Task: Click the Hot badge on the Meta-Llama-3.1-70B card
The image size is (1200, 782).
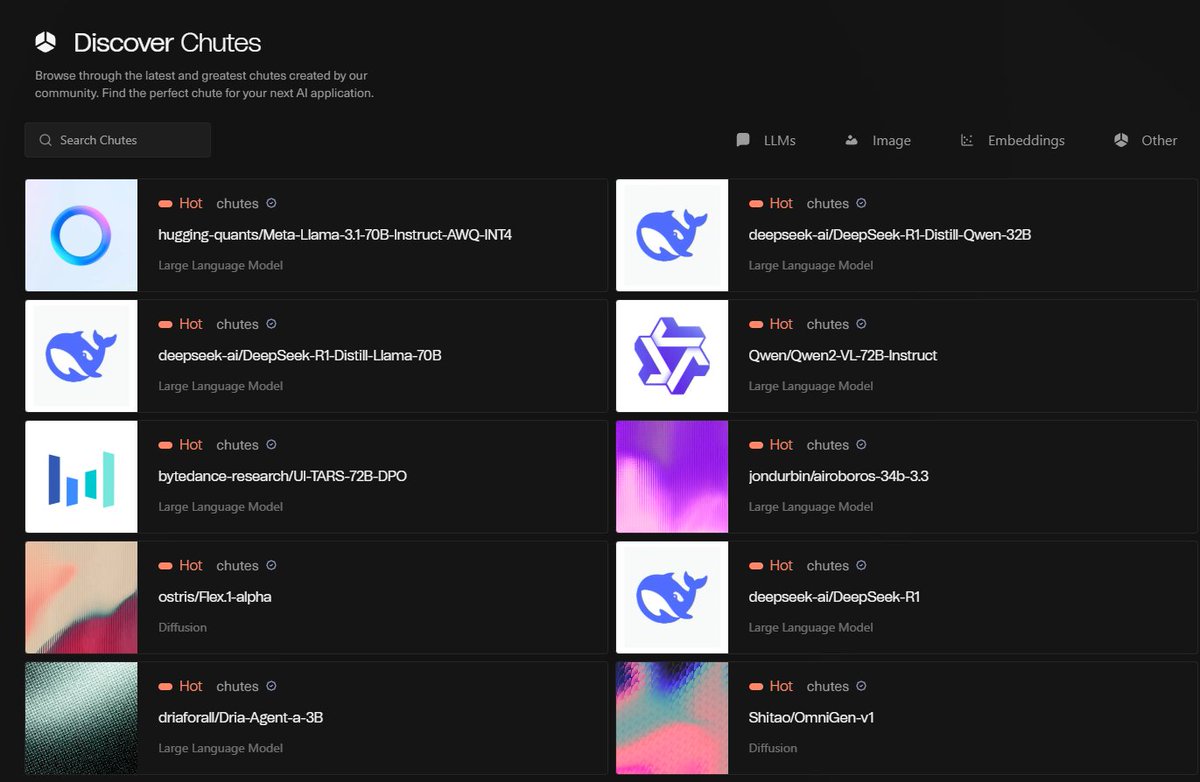Action: click(180, 203)
